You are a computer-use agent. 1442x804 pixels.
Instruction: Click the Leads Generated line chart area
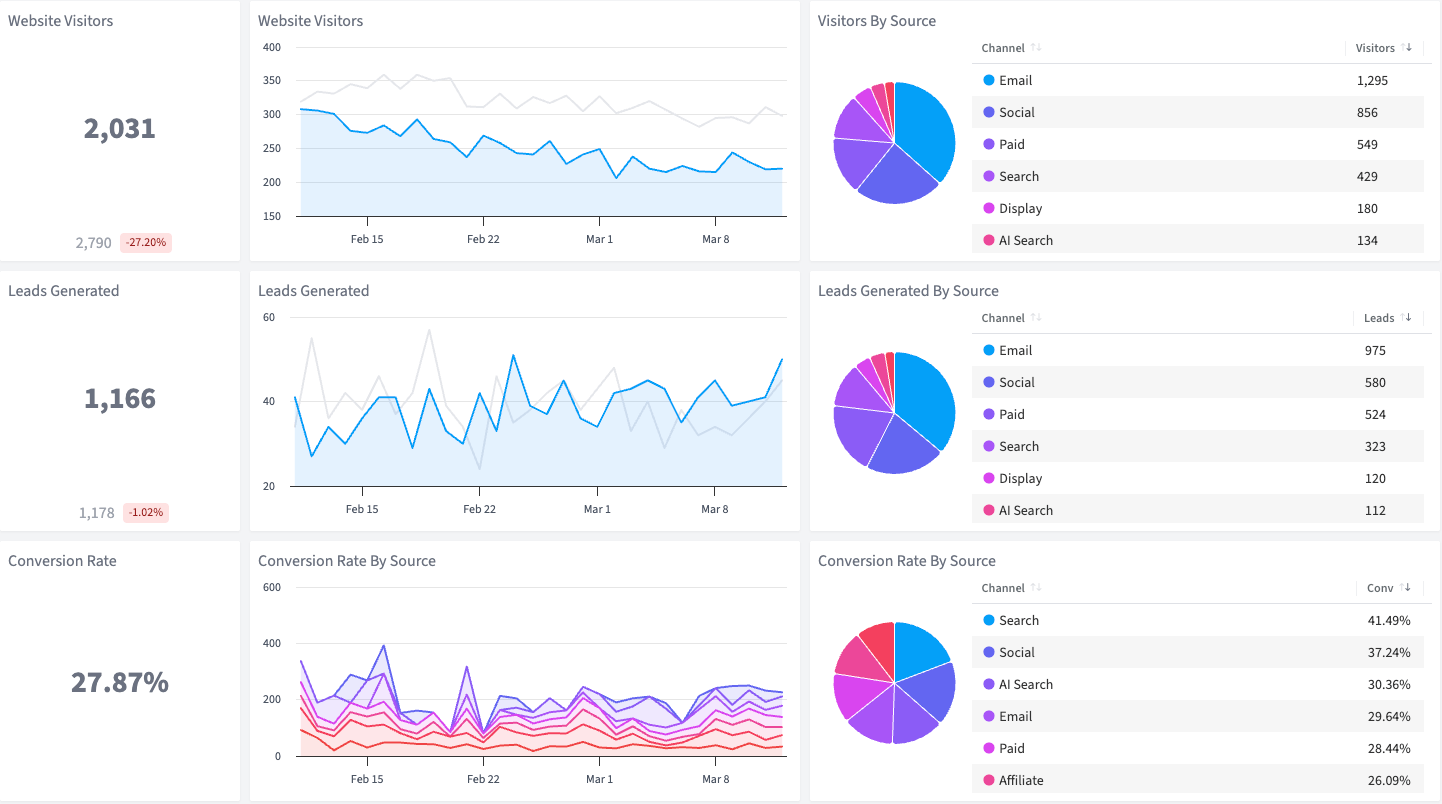click(x=540, y=403)
